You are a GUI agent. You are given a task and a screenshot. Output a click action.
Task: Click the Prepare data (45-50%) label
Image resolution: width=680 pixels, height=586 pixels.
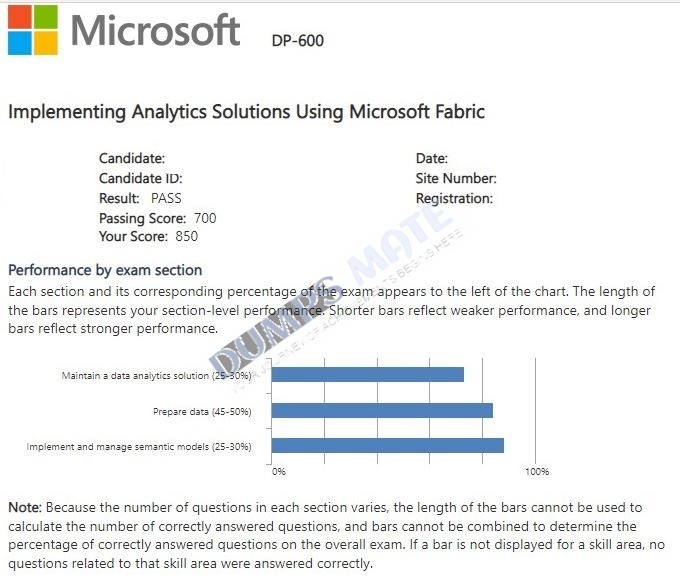coord(202,412)
